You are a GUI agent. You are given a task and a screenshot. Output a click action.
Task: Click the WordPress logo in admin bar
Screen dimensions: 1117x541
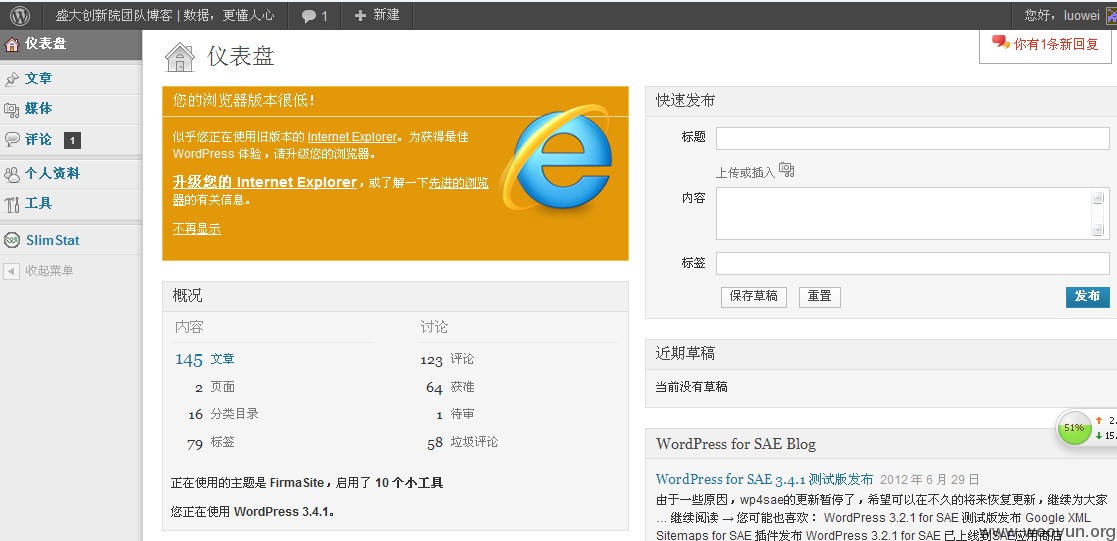point(20,15)
